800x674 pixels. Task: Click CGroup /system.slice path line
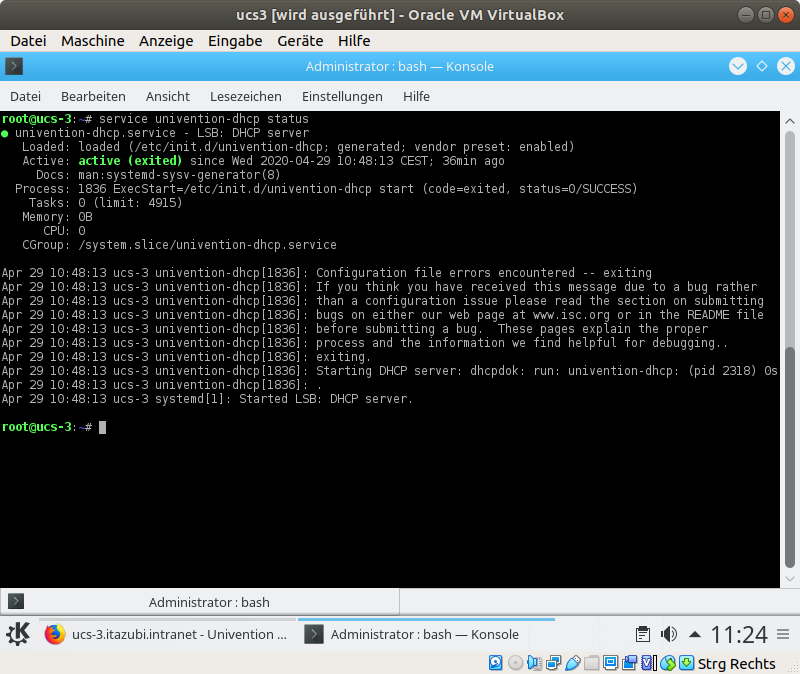(179, 245)
